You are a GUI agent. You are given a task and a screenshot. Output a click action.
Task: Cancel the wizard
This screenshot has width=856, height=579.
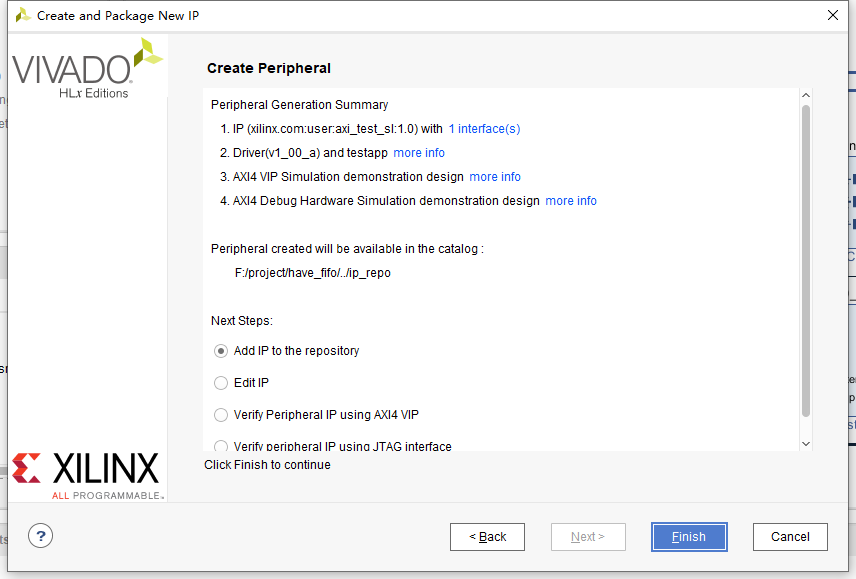pos(790,537)
